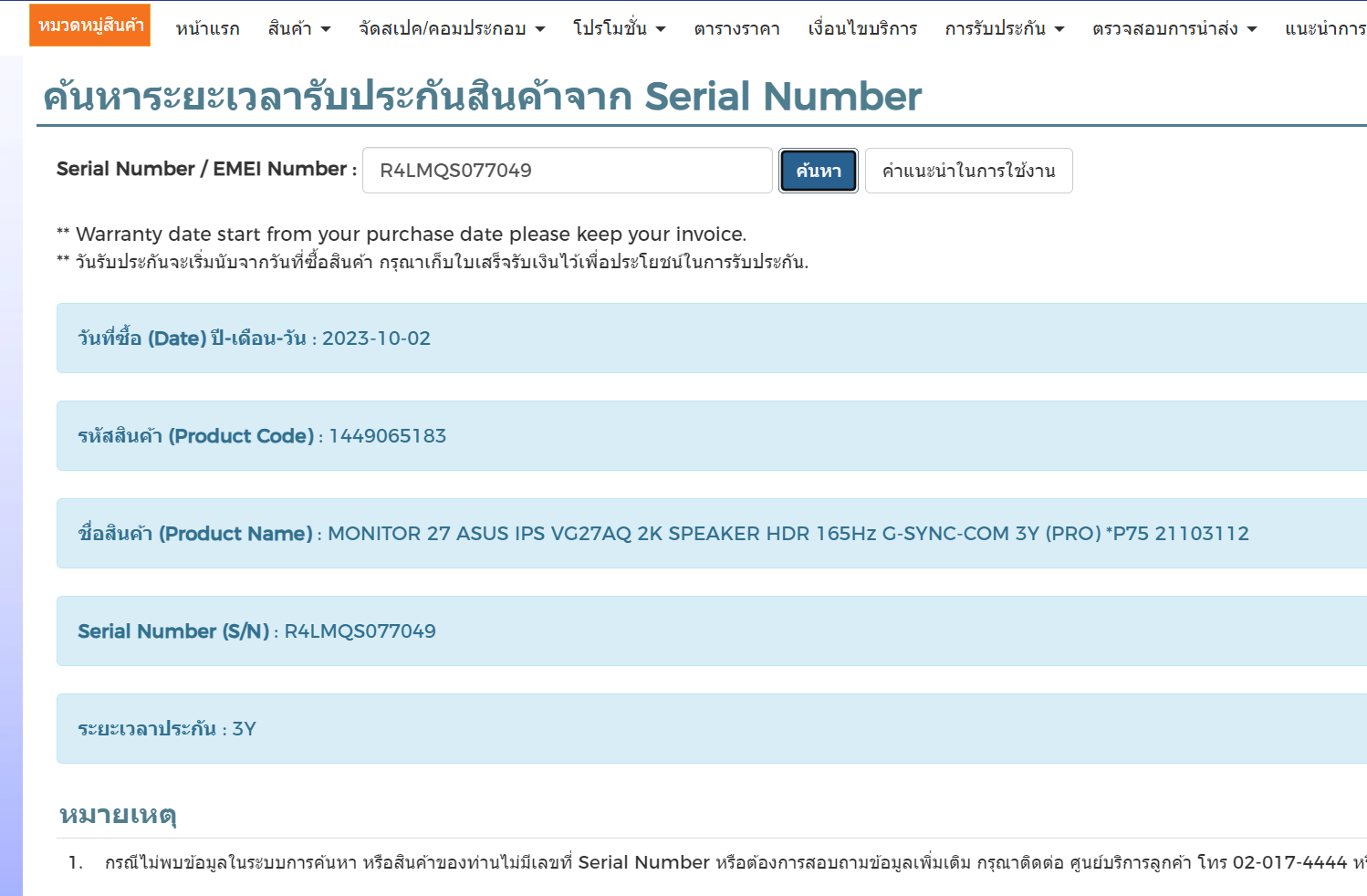Open คำแนะนำในการใช้งาน usage guide button
This screenshot has width=1367, height=896.
click(968, 171)
